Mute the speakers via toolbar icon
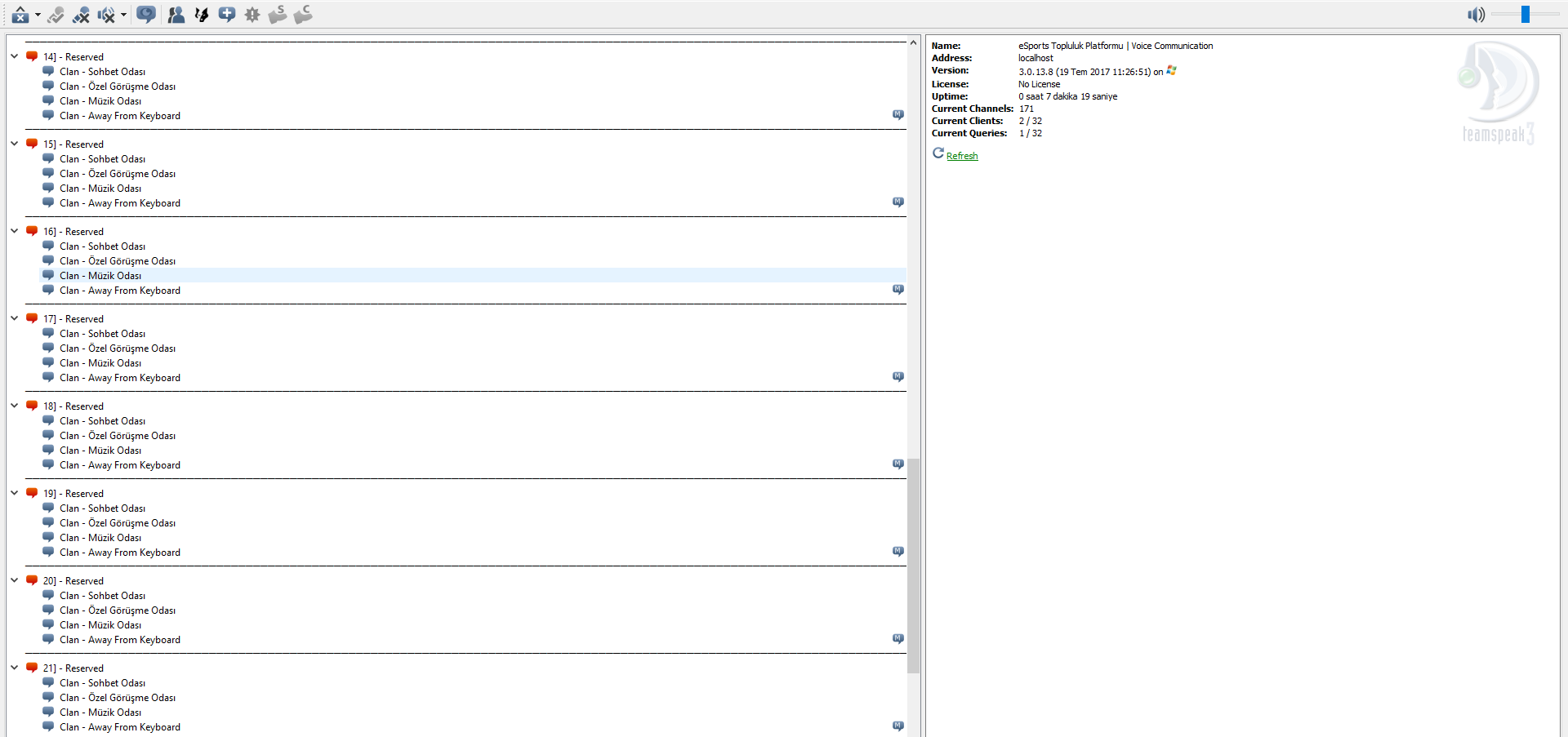1568x737 pixels. coord(106,15)
